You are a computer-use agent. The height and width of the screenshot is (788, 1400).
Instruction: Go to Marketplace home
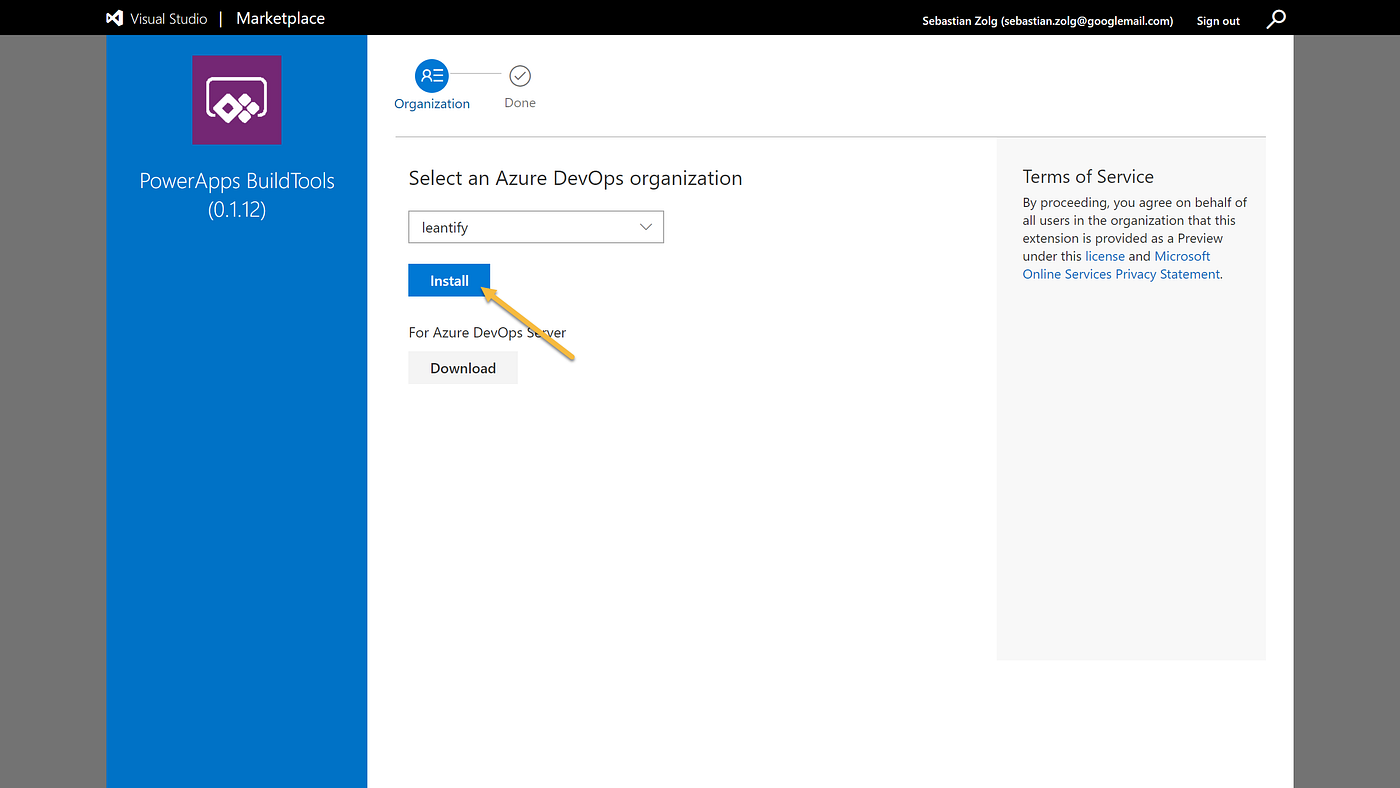pos(280,18)
